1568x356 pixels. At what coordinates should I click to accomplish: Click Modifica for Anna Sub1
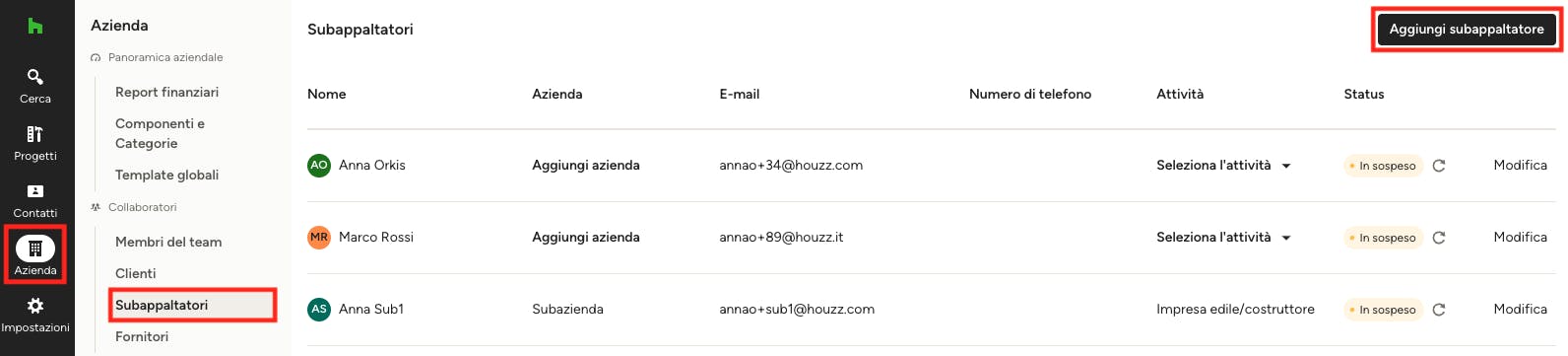coord(1520,310)
